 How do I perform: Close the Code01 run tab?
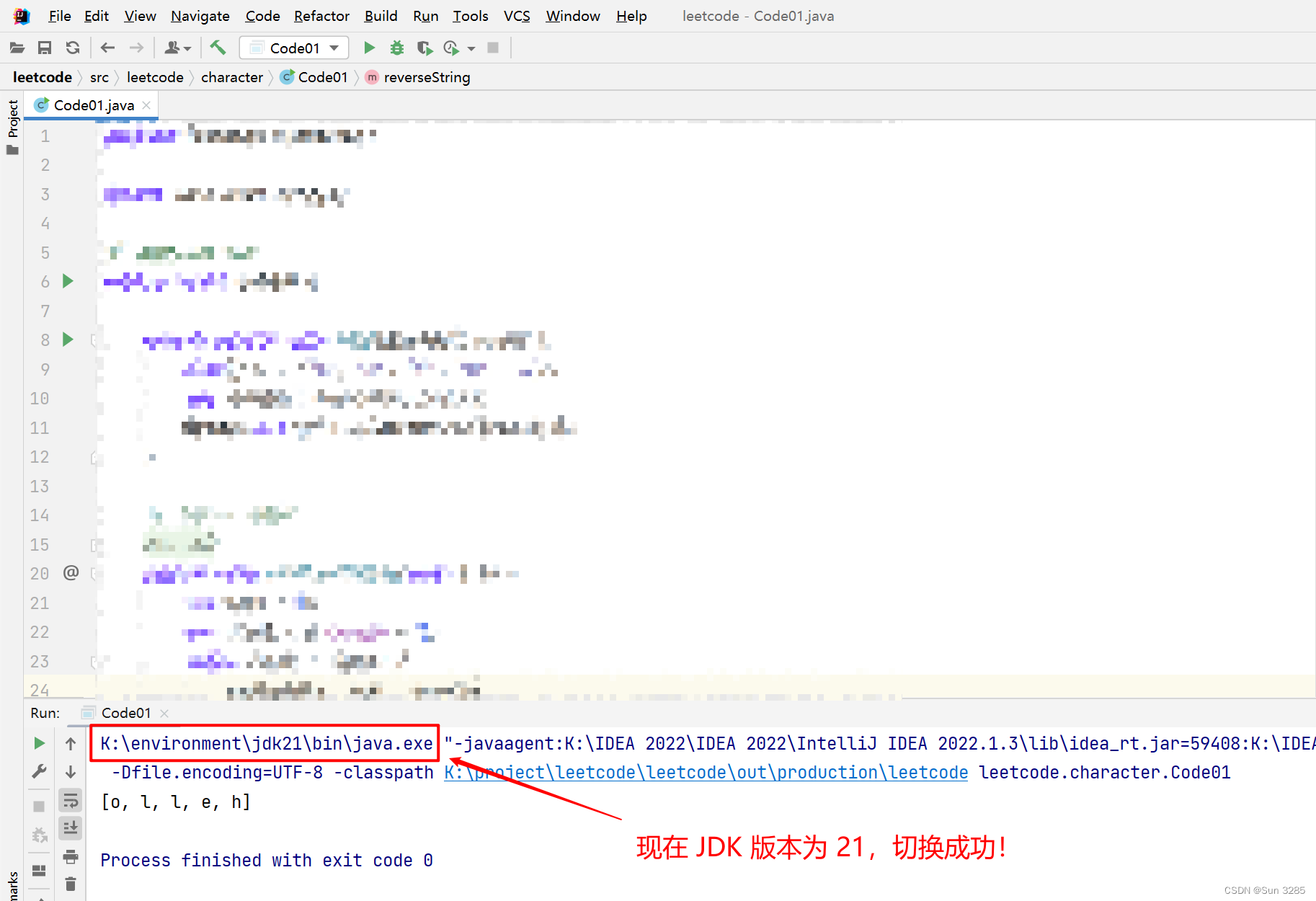point(164,713)
